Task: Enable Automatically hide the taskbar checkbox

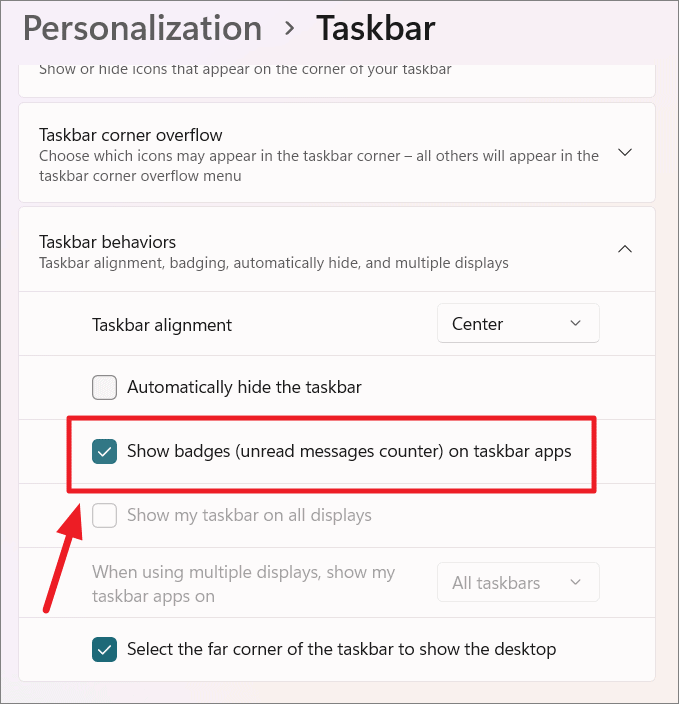Action: (x=104, y=387)
